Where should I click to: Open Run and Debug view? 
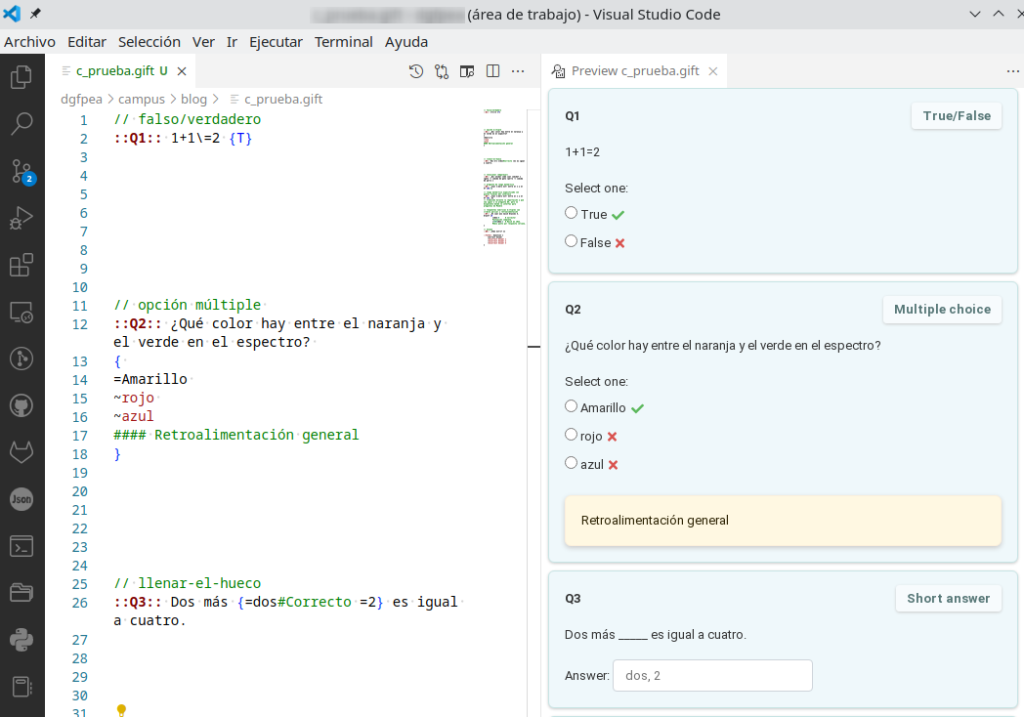click(22, 218)
